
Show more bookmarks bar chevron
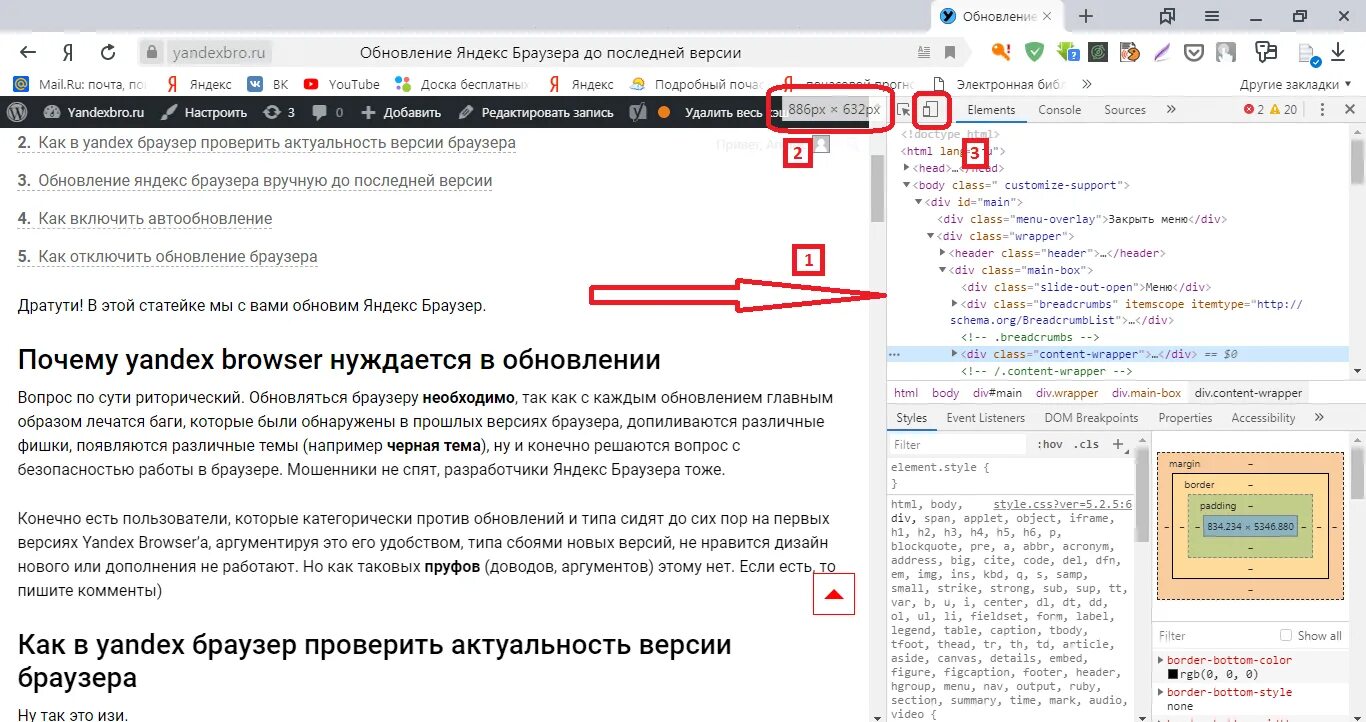click(x=1087, y=84)
